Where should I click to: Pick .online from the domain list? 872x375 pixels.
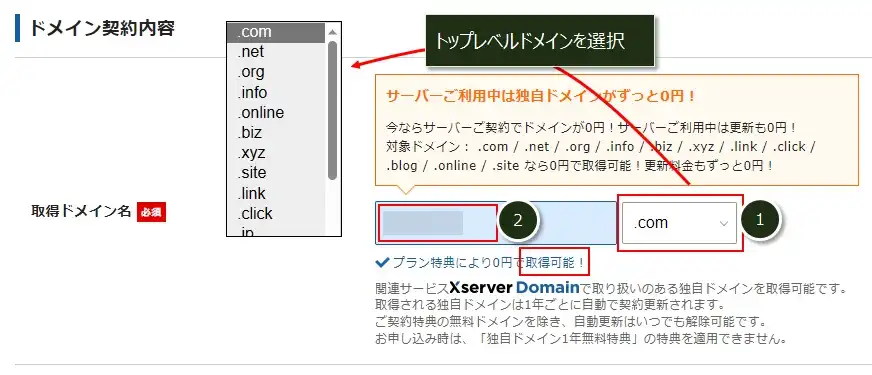click(276, 113)
